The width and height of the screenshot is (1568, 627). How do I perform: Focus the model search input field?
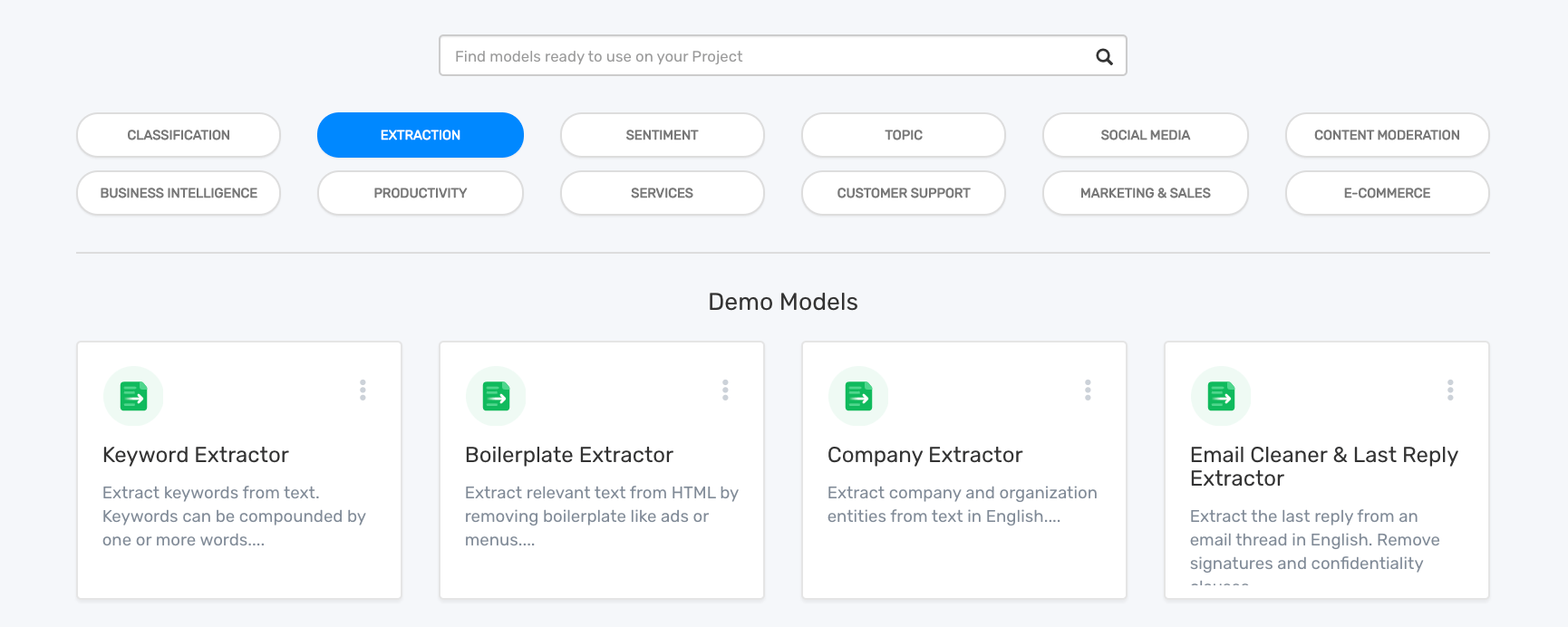point(761,56)
